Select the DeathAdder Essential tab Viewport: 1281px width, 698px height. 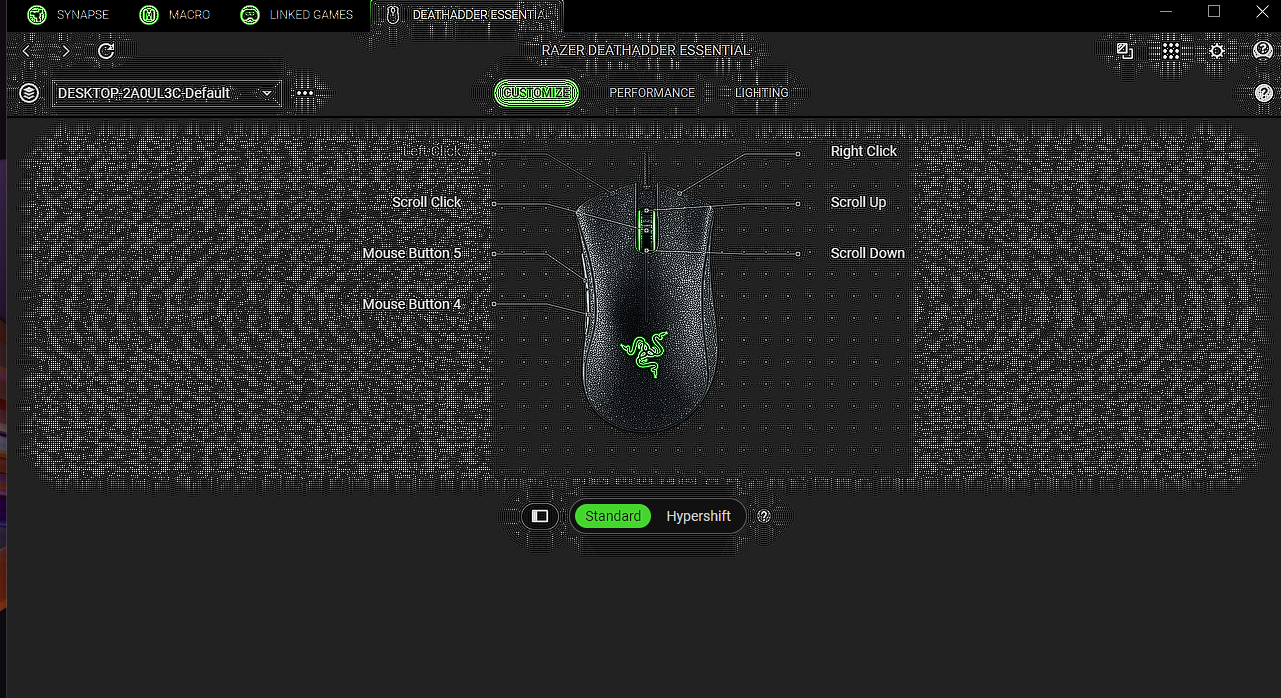[x=466, y=15]
